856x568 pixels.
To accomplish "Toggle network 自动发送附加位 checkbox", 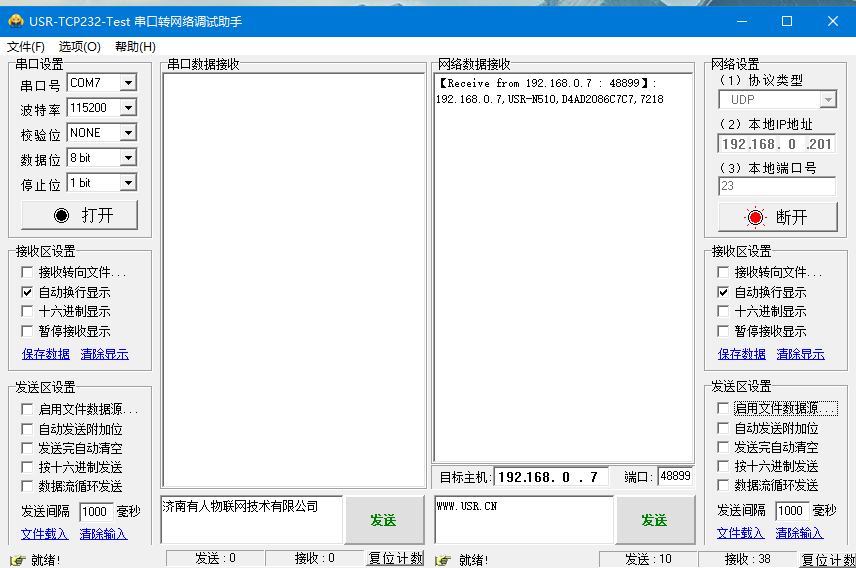I will pyautogui.click(x=723, y=428).
